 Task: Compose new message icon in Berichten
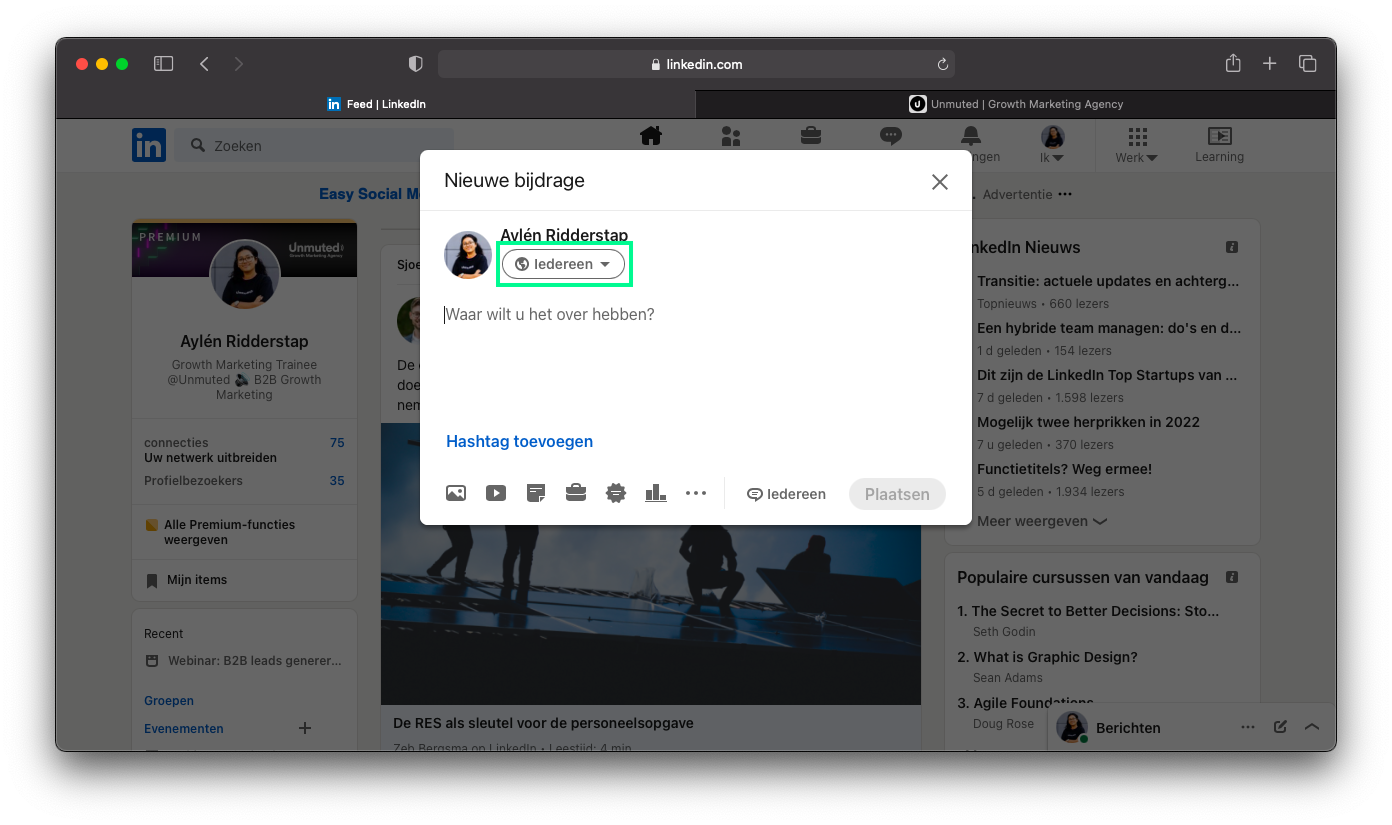(x=1280, y=727)
